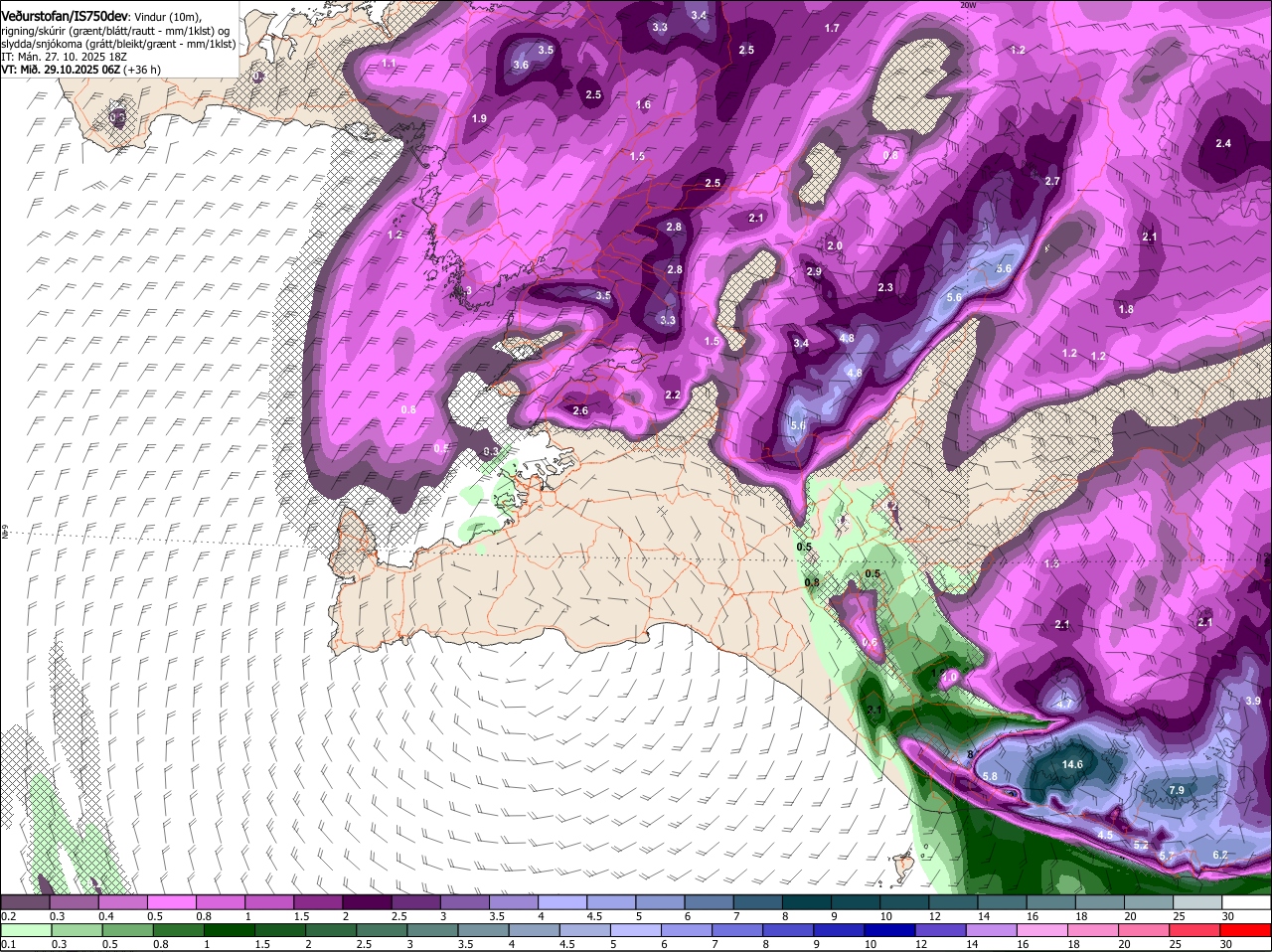Click the map value 2.0

(x=834, y=245)
